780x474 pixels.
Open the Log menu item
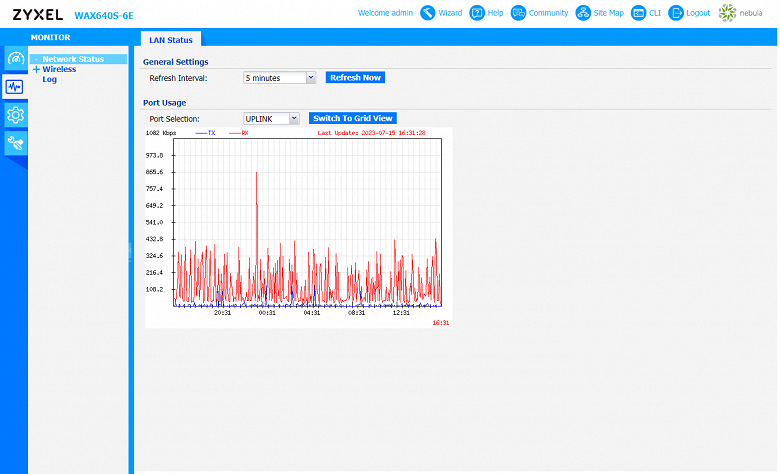(x=49, y=79)
